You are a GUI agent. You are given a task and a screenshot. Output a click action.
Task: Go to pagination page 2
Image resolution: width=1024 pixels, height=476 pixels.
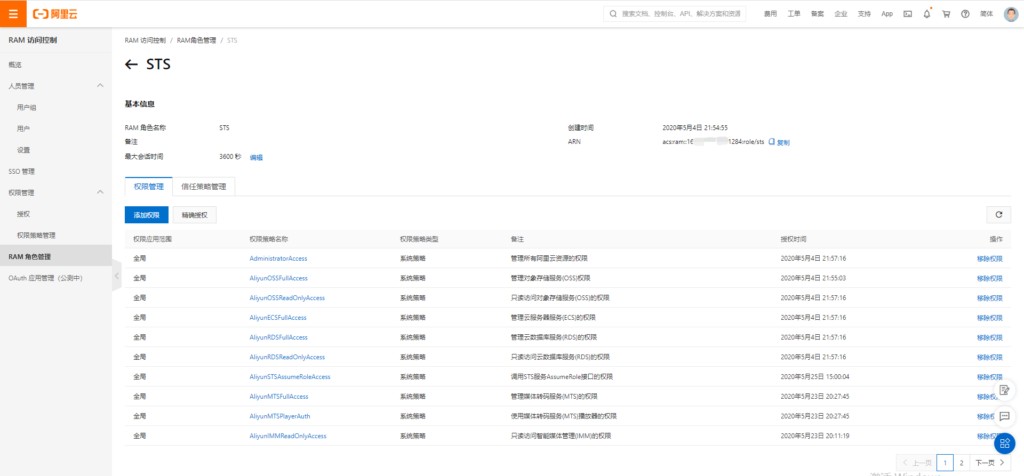click(961, 463)
